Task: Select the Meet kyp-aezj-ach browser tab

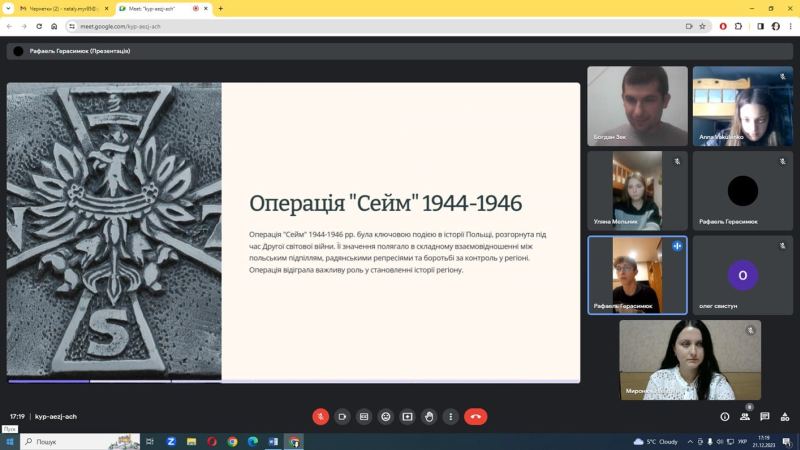Action: pyautogui.click(x=155, y=8)
